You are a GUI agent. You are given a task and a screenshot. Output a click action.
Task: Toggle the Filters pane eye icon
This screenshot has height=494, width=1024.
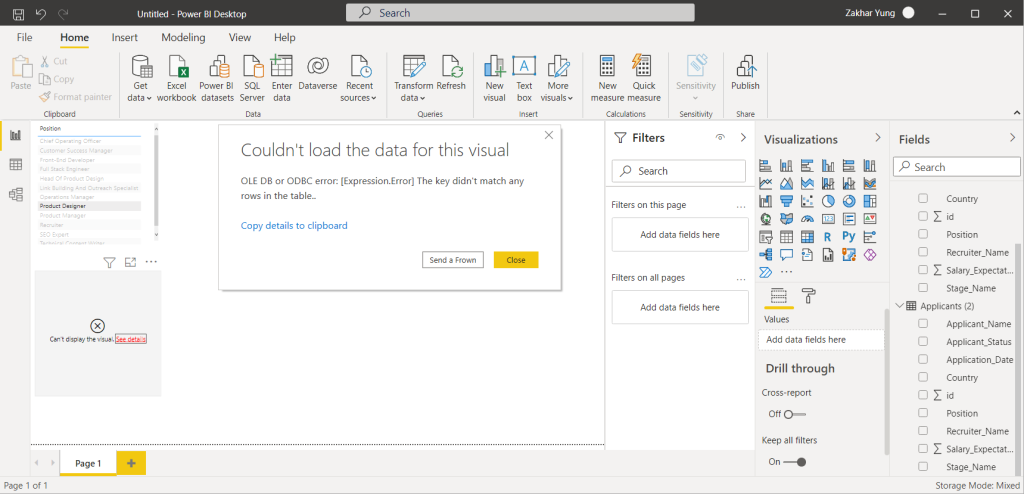coord(720,138)
